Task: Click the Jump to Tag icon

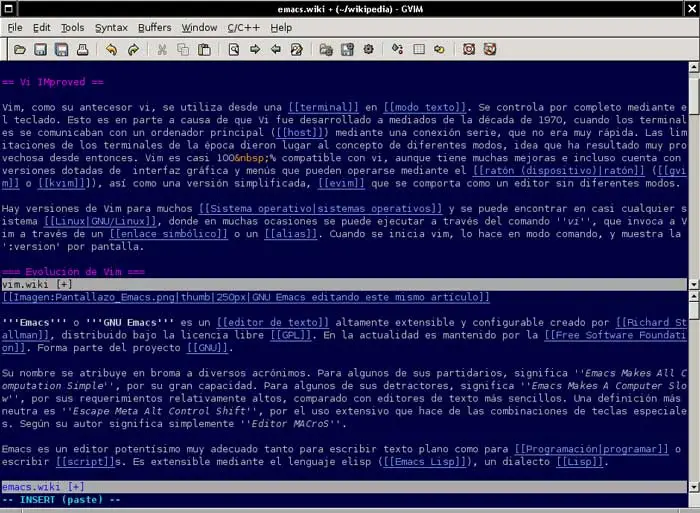Action: coord(439,50)
